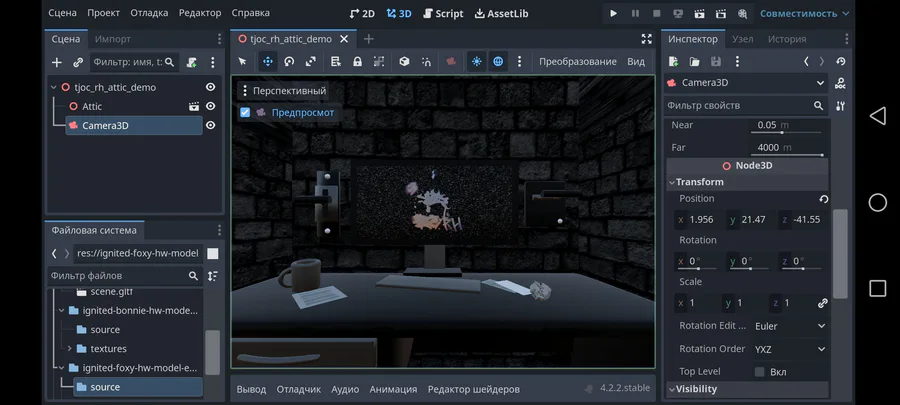Open the Отладка menu
The width and height of the screenshot is (900, 405).
pos(149,13)
